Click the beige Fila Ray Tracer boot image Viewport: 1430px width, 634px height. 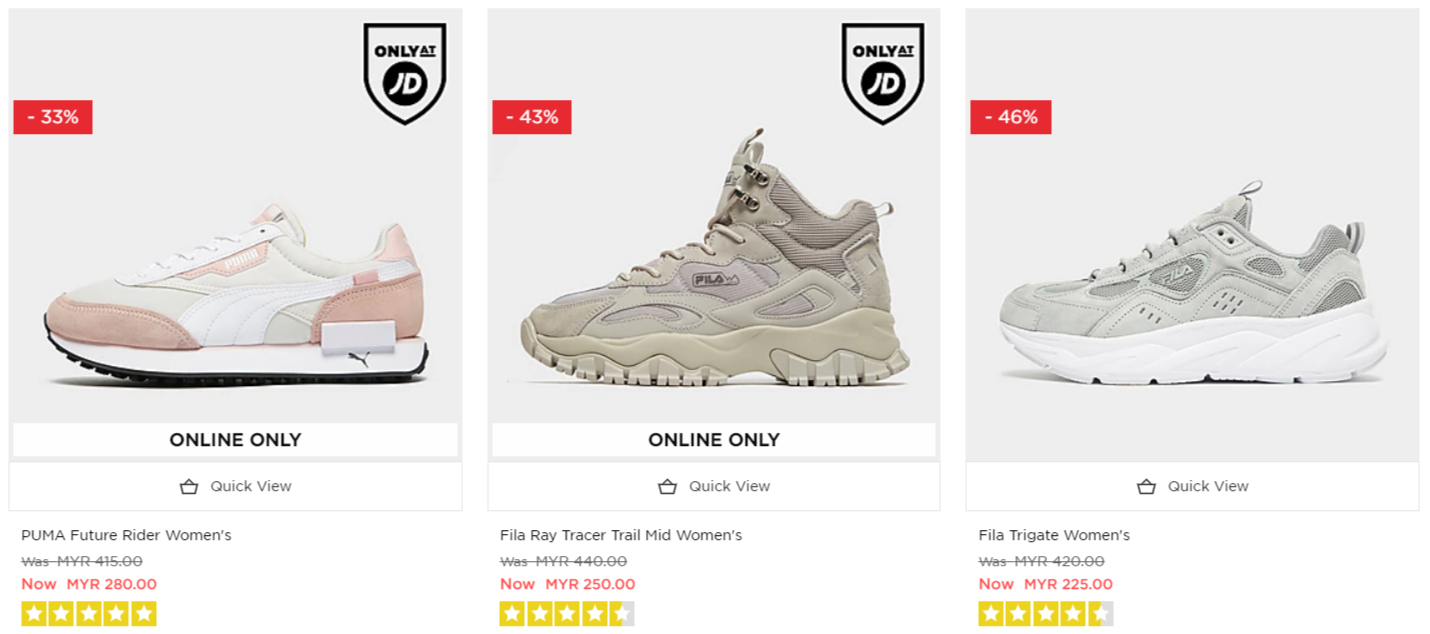click(x=714, y=270)
